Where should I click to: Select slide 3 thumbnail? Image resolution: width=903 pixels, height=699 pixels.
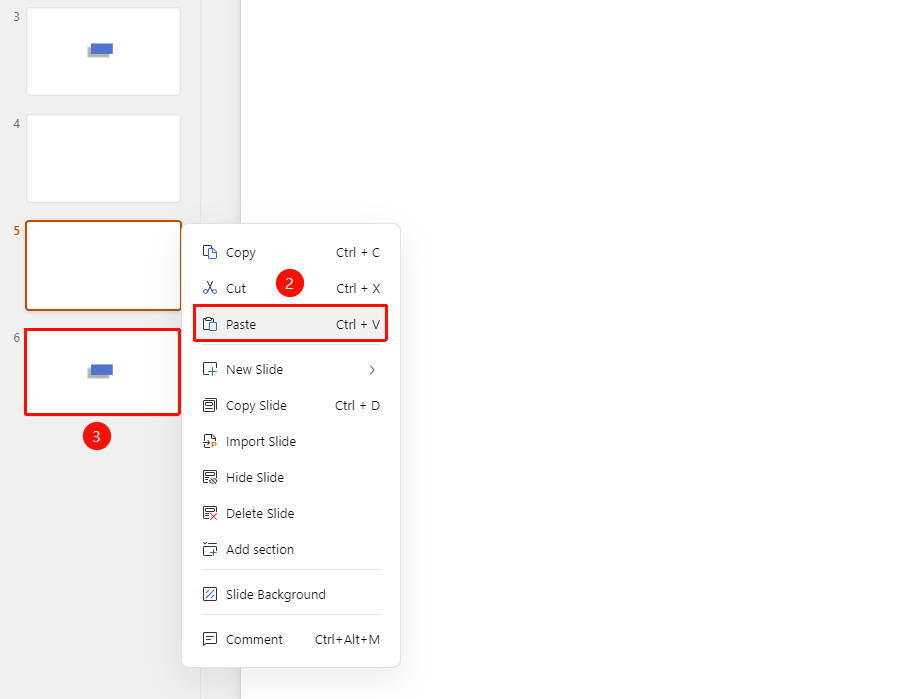coord(104,51)
